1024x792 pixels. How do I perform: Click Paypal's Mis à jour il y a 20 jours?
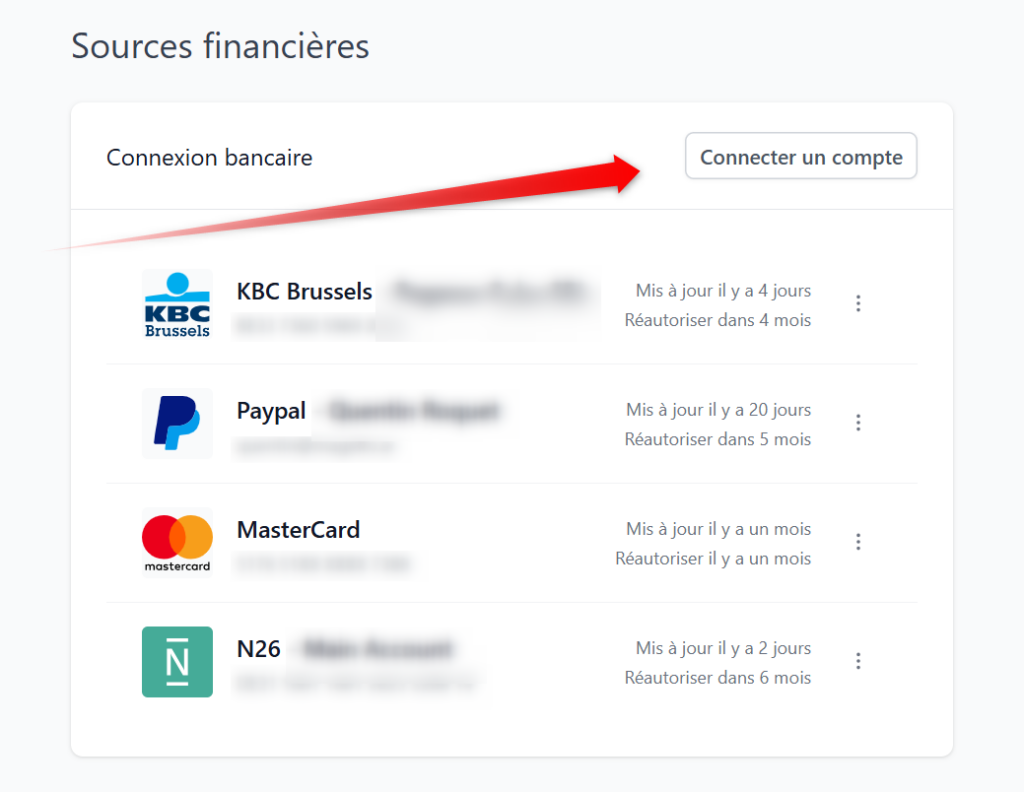pyautogui.click(x=718, y=410)
